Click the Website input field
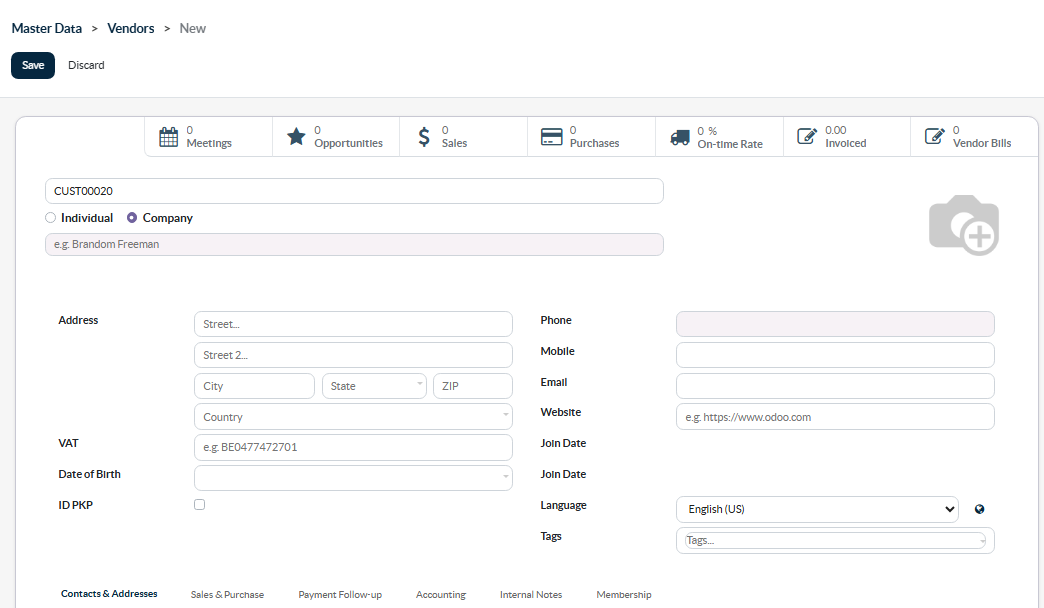The image size is (1044, 608). 835,417
